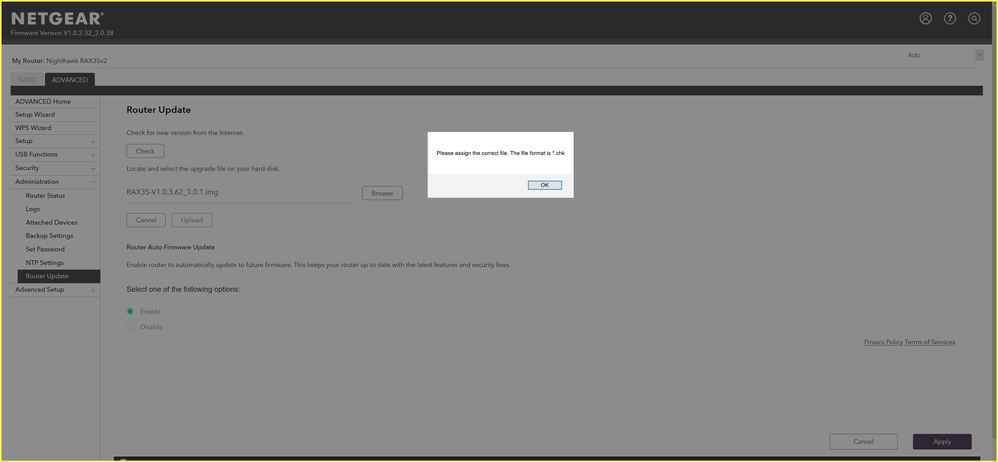Click Cancel next to Upload
Image resolution: width=998 pixels, height=462 pixels.
146,220
